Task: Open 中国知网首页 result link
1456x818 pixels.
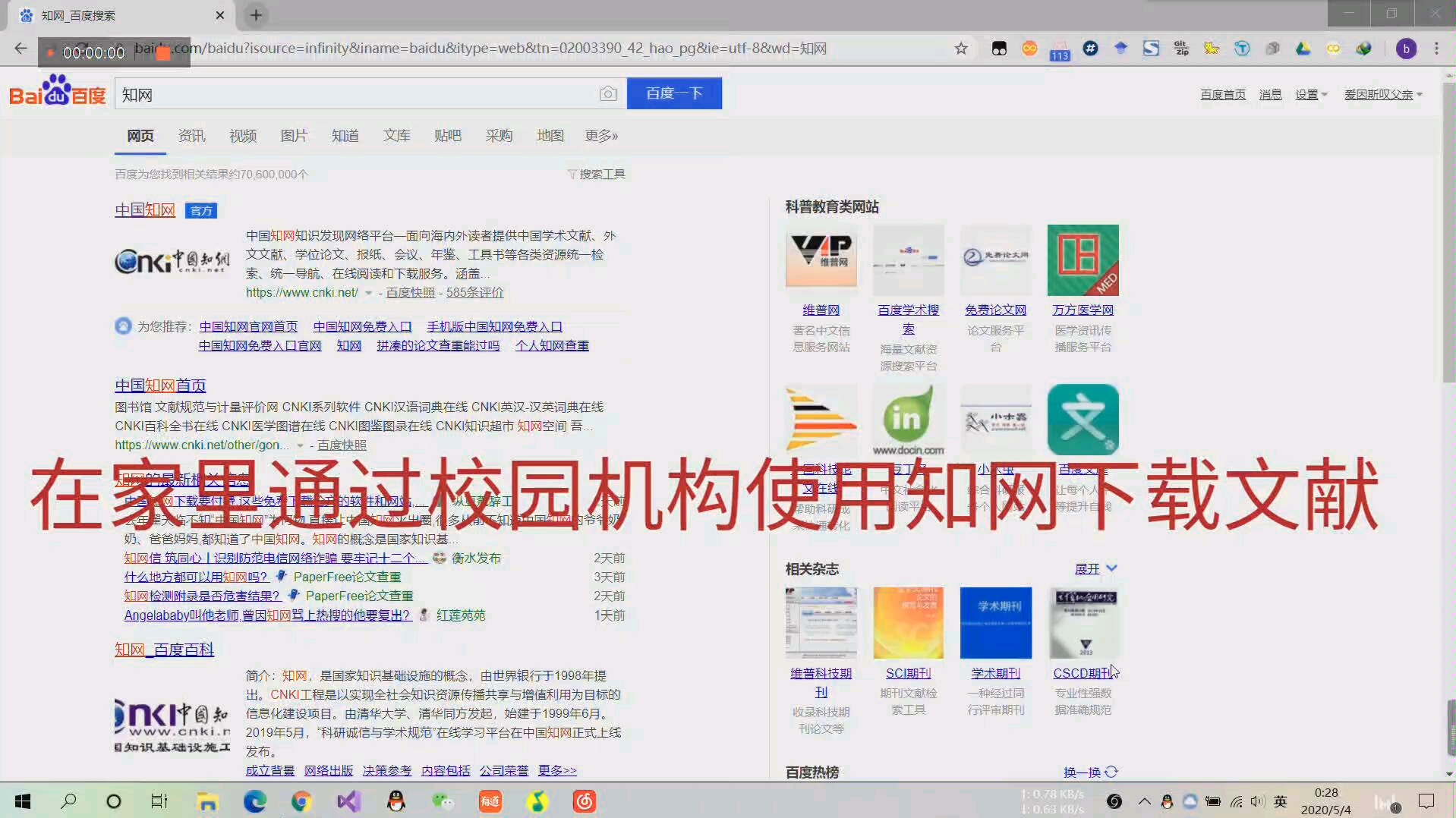Action: coord(160,385)
